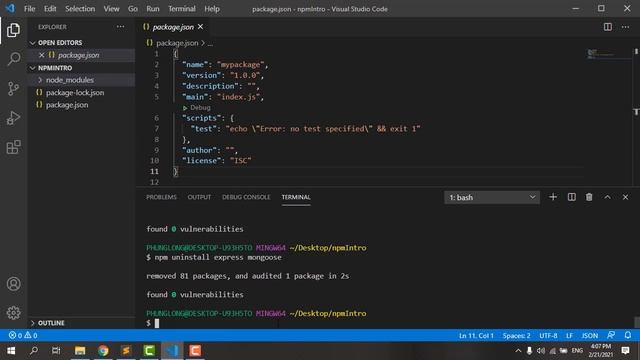Screen dimensions: 640x360
Task: Close the terminal panel
Action: 625,197
